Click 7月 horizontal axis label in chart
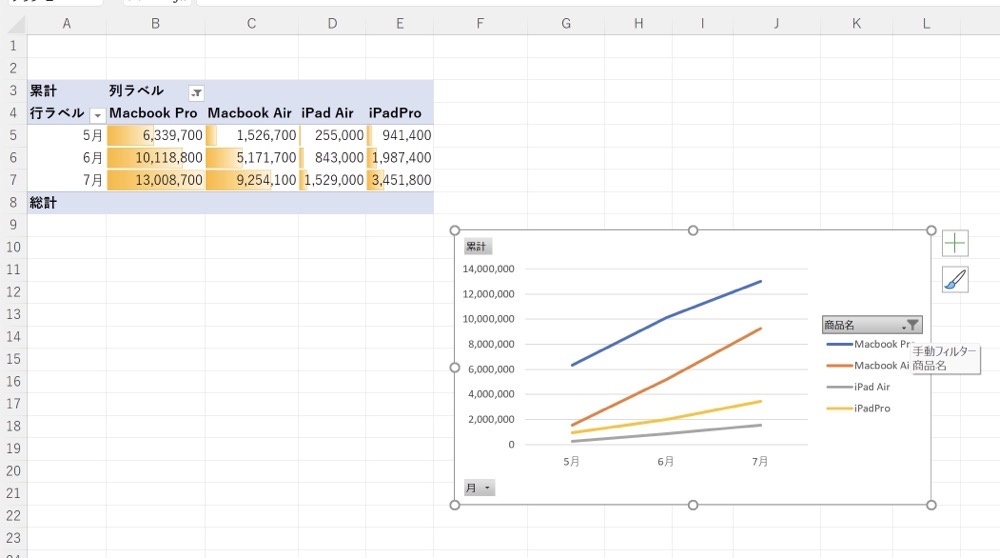This screenshot has width=1000, height=558. point(760,461)
